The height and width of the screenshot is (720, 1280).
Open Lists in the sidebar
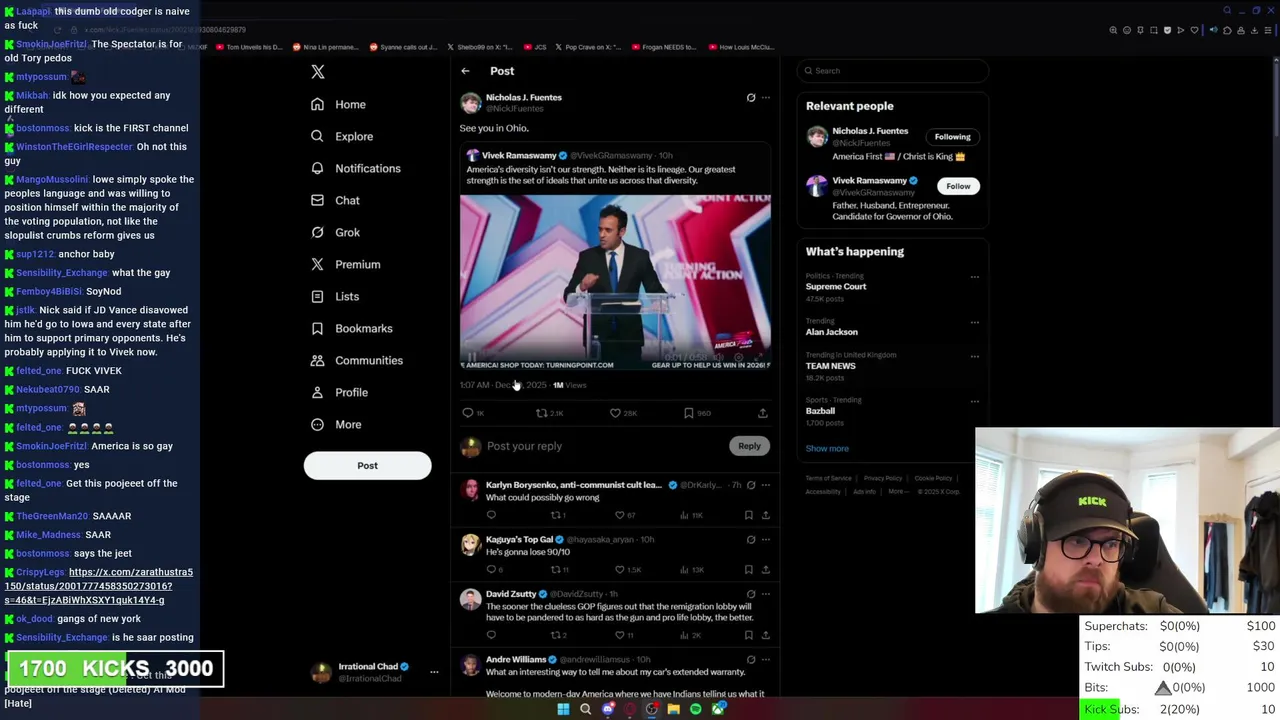pyautogui.click(x=334, y=296)
